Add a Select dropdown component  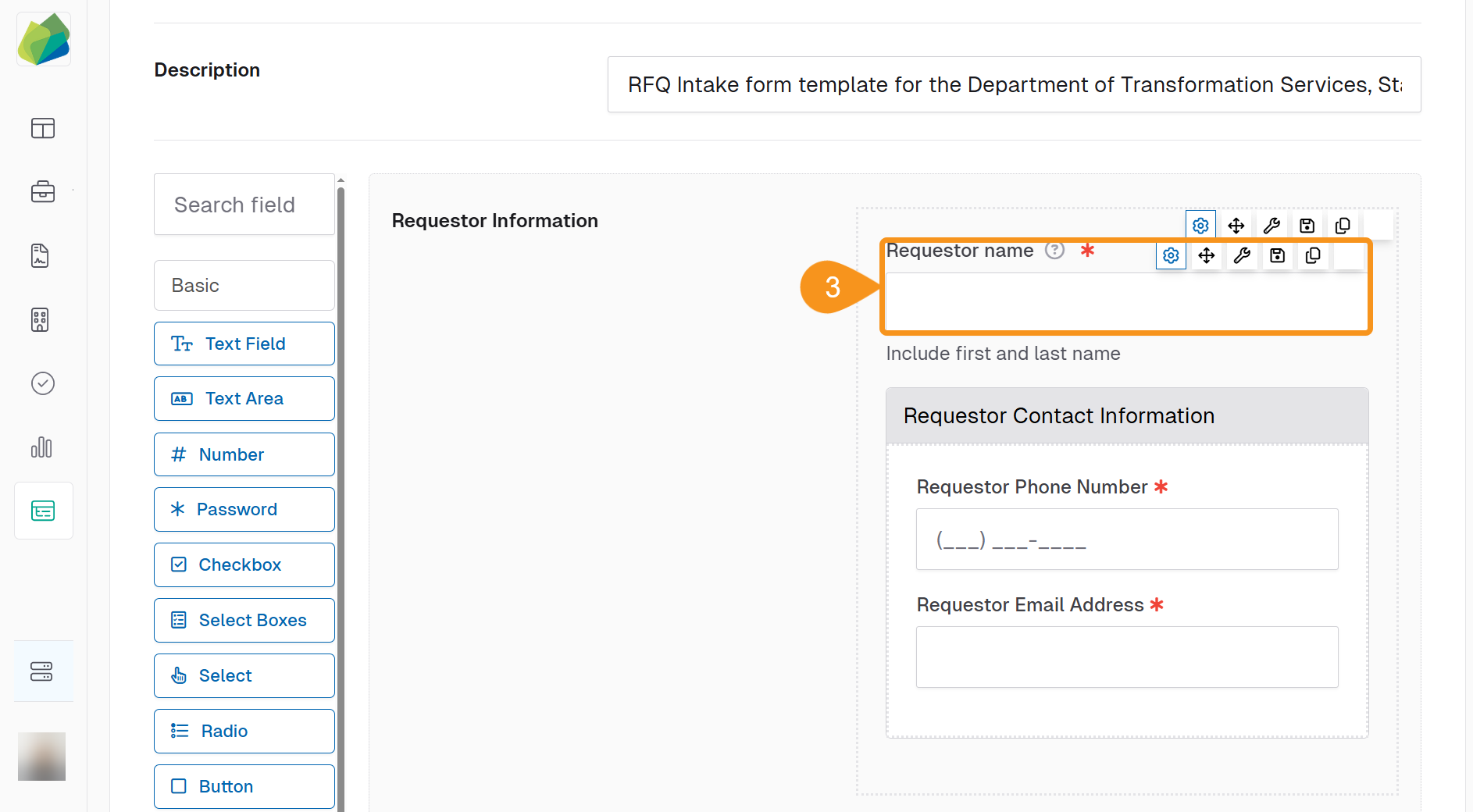[244, 675]
